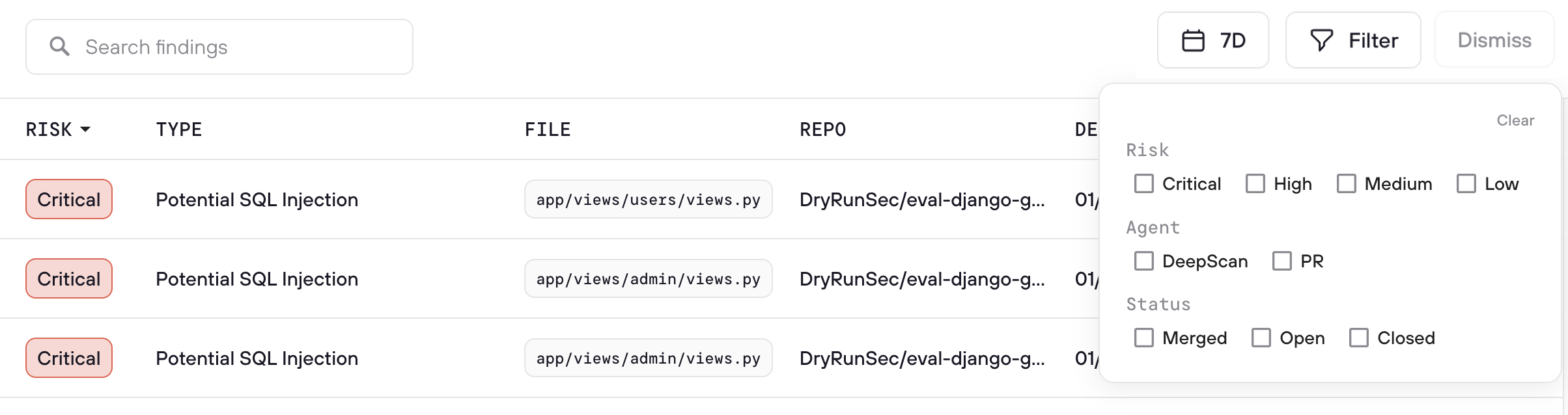
Task: Focus the Search findings input field
Action: tap(219, 47)
